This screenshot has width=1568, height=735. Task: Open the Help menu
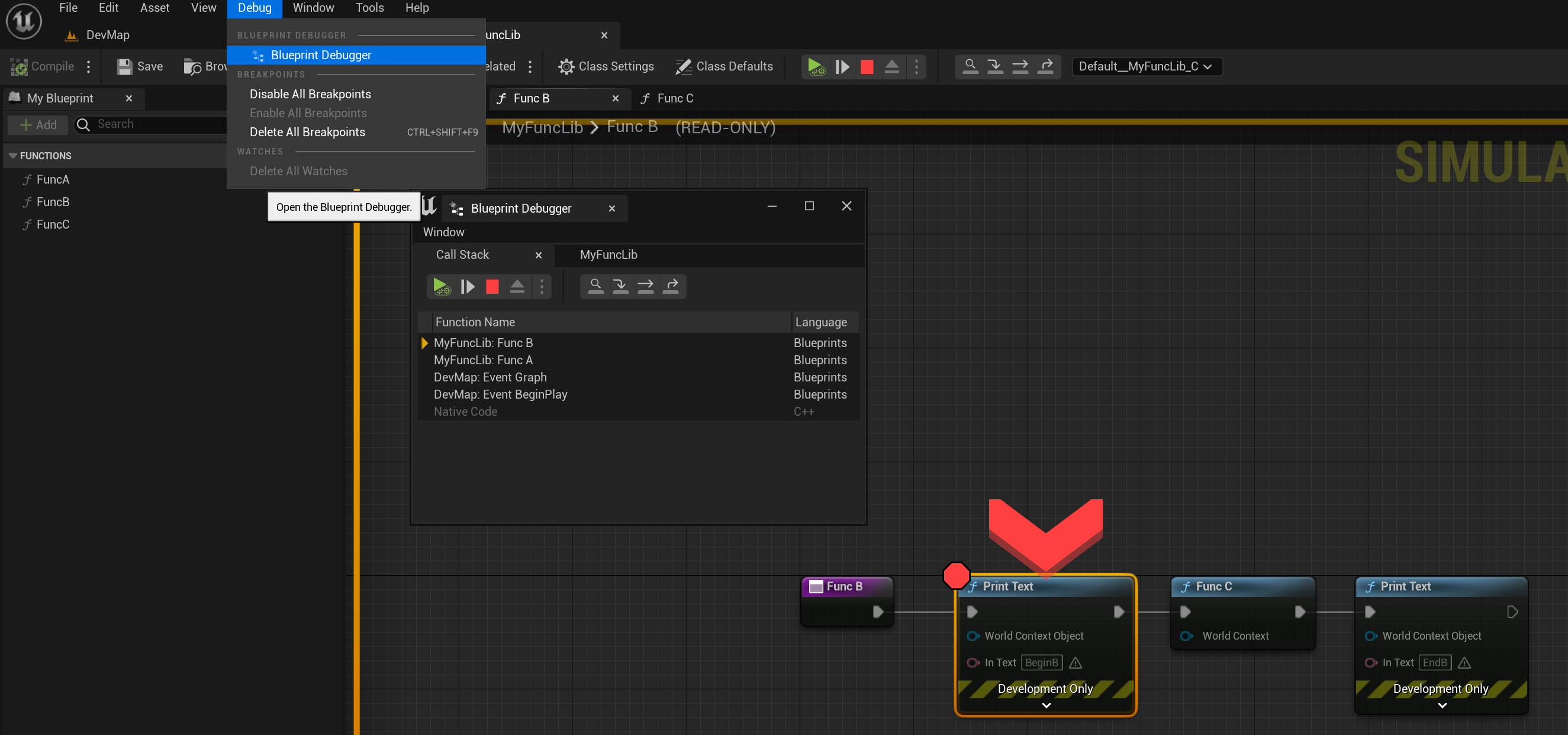(417, 8)
